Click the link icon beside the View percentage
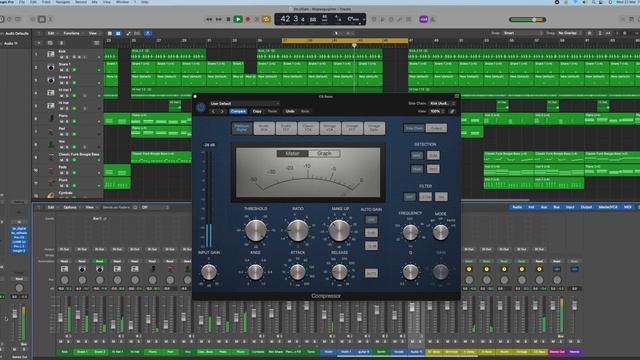The image size is (640, 360). coord(452,111)
